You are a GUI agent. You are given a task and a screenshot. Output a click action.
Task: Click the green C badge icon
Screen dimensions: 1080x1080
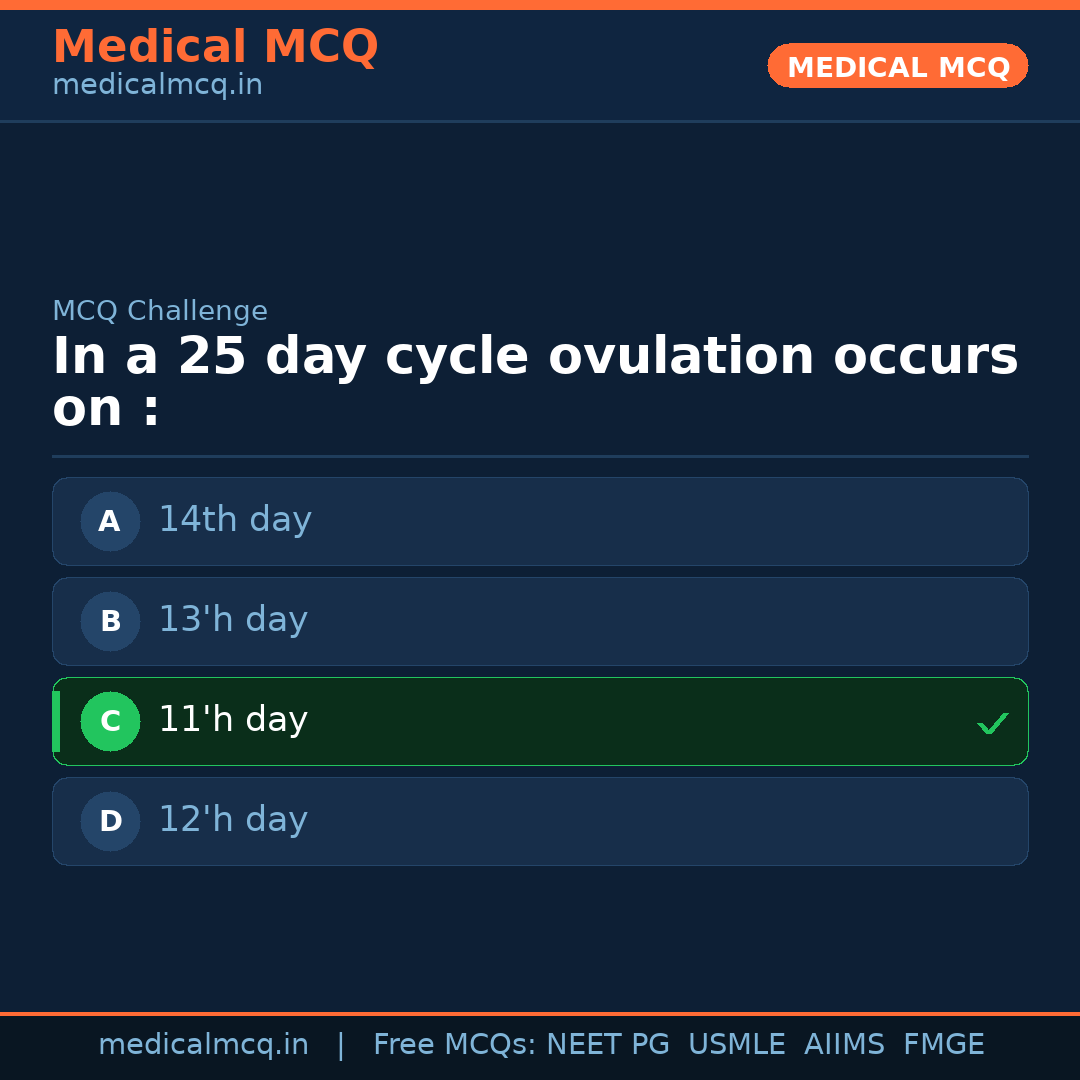tap(110, 721)
